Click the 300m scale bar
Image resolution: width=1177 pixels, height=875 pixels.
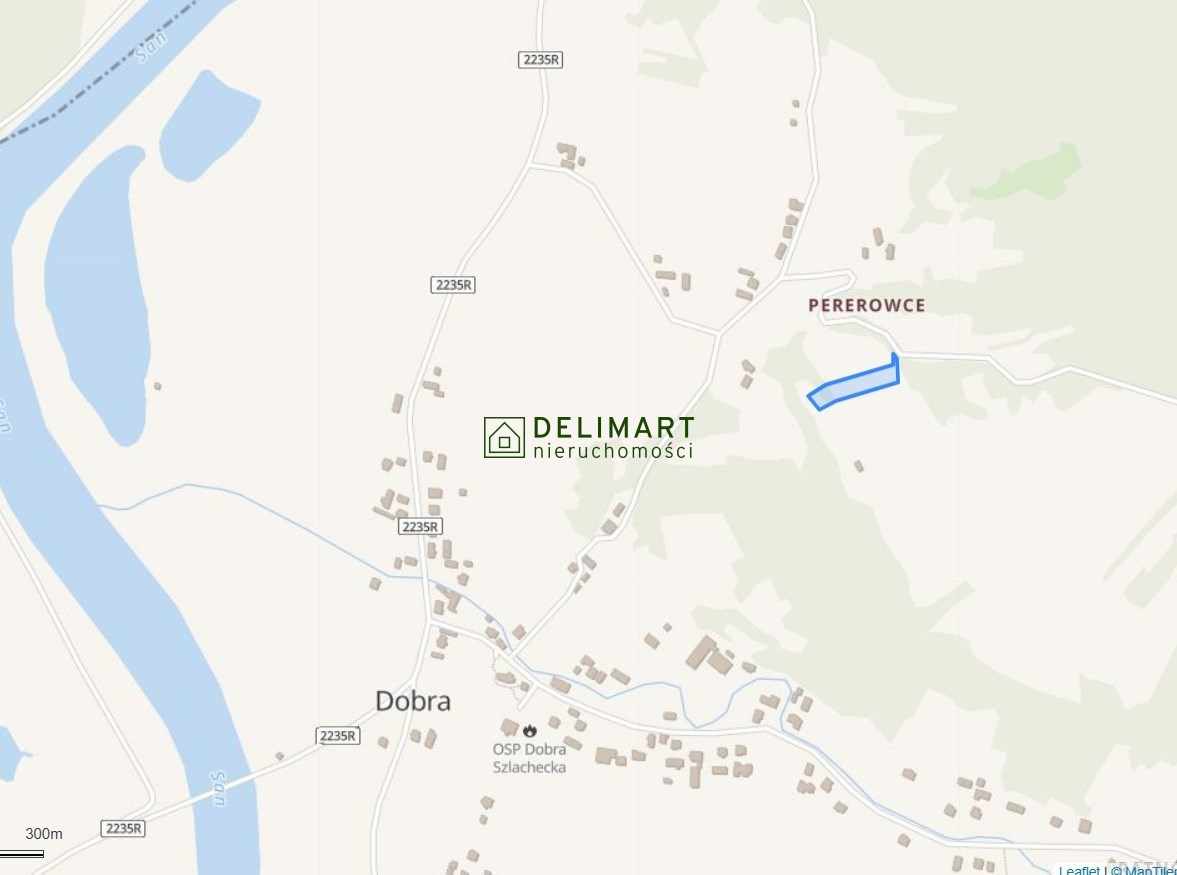pyautogui.click(x=22, y=853)
